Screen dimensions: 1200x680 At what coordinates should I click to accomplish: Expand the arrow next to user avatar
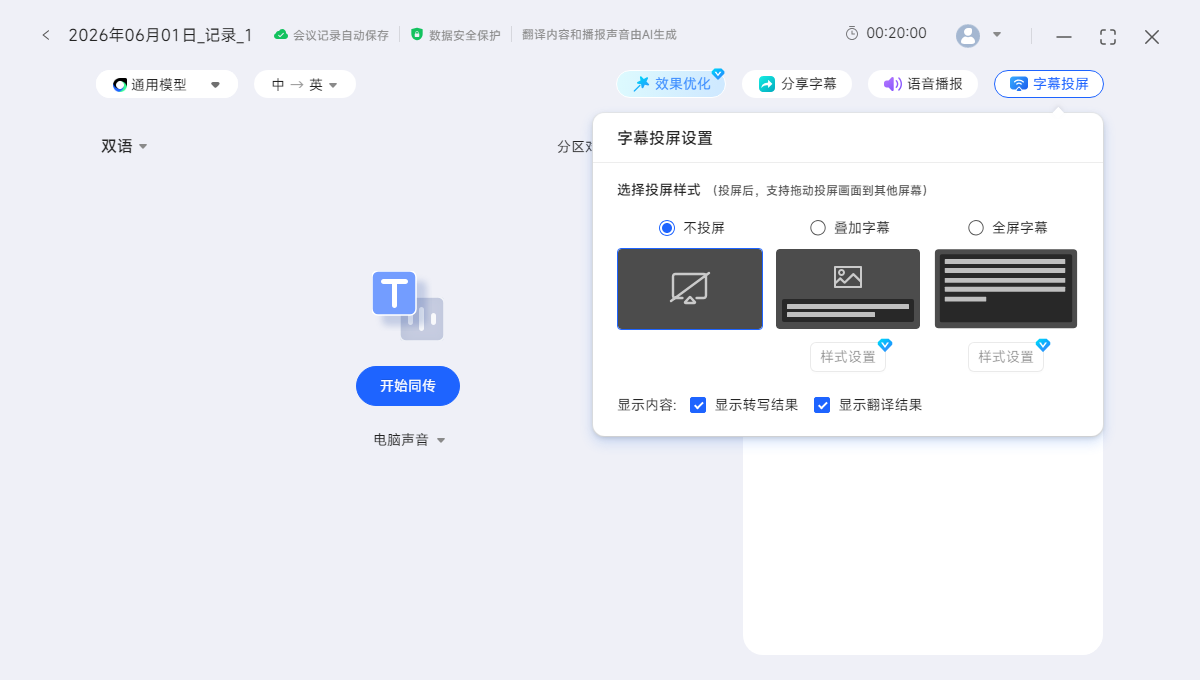coord(997,35)
